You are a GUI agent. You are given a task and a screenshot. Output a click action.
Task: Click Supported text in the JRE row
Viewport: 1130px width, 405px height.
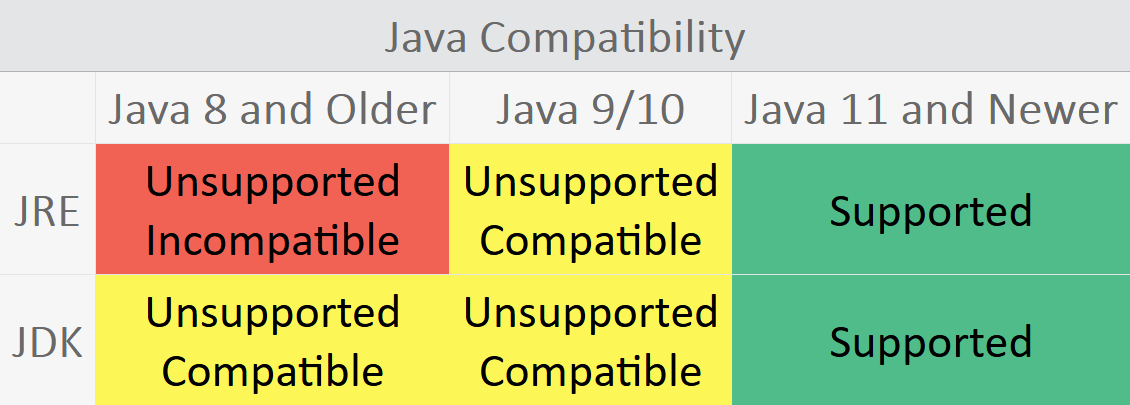tap(931, 212)
